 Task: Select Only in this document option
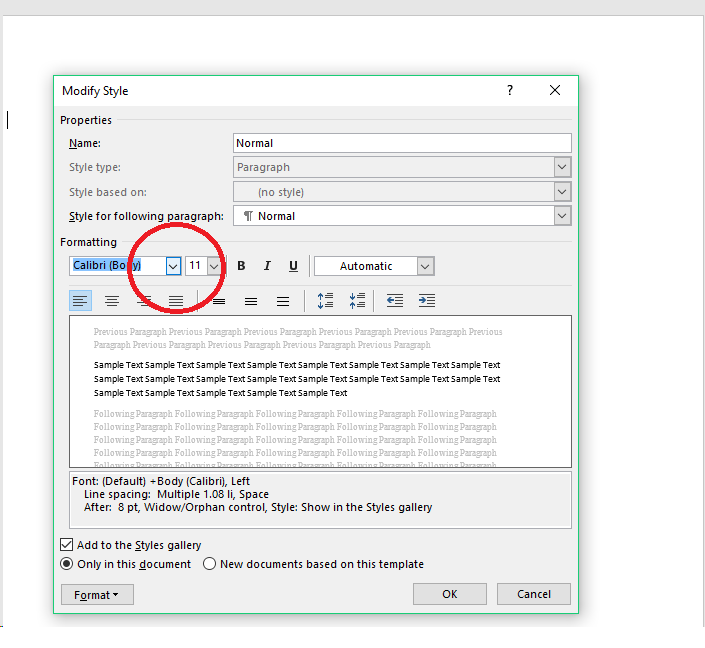(67, 564)
